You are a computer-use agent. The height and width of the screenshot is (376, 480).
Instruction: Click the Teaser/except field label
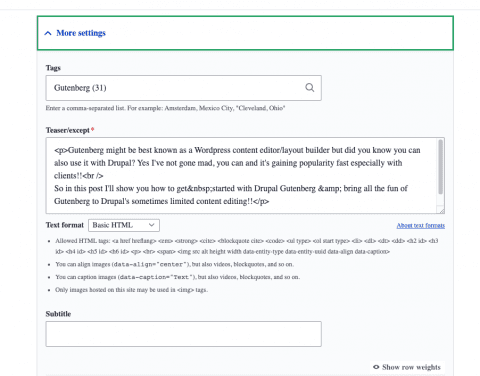pos(68,130)
